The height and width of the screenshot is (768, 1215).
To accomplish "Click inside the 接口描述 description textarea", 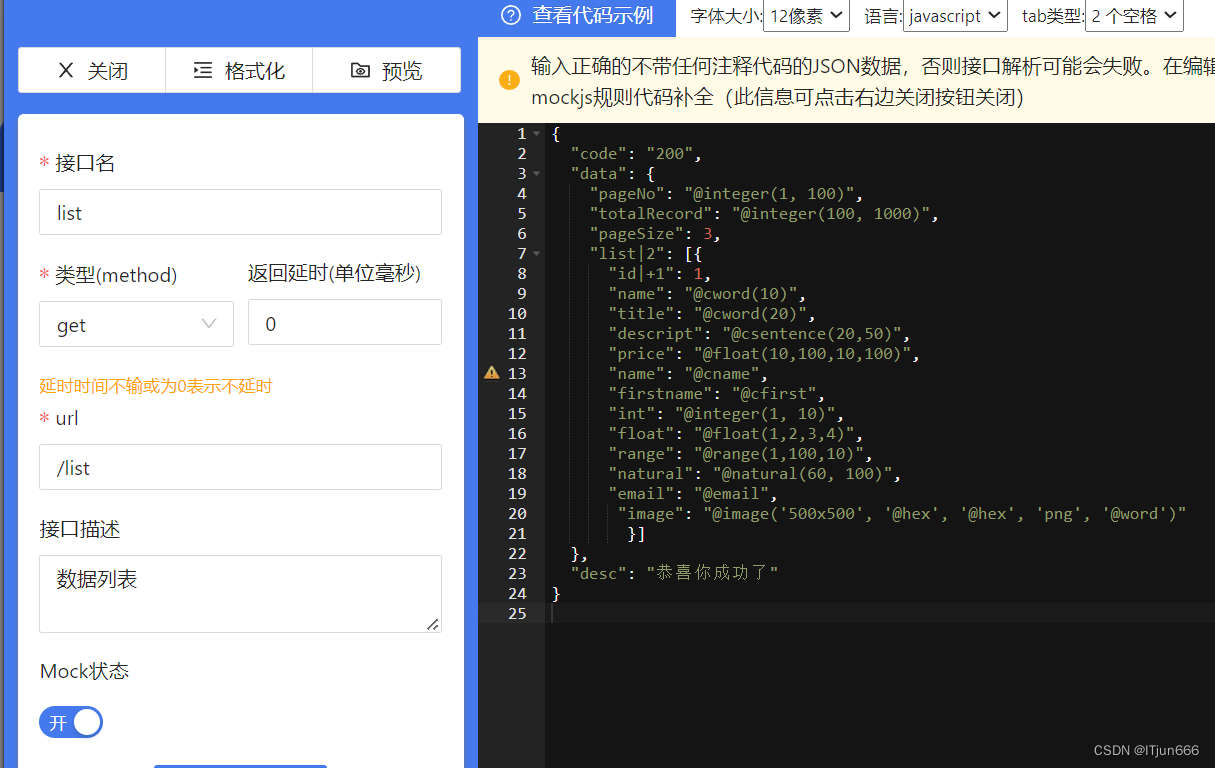I will 240,593.
